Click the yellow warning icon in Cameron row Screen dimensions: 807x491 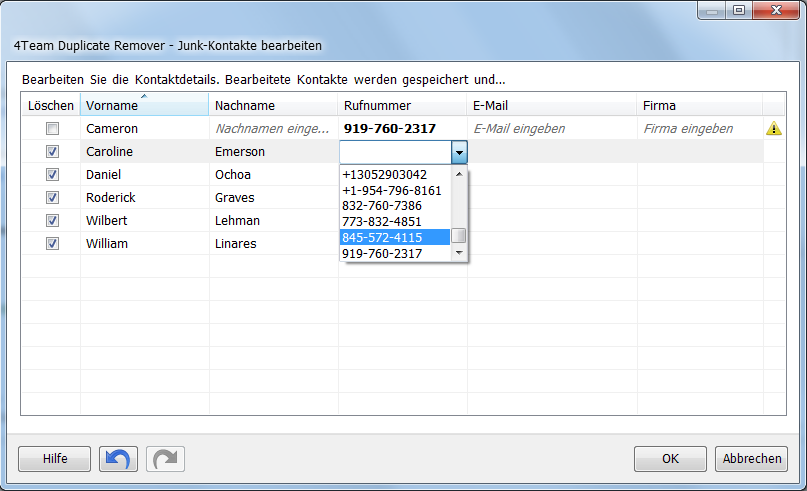coord(774,129)
